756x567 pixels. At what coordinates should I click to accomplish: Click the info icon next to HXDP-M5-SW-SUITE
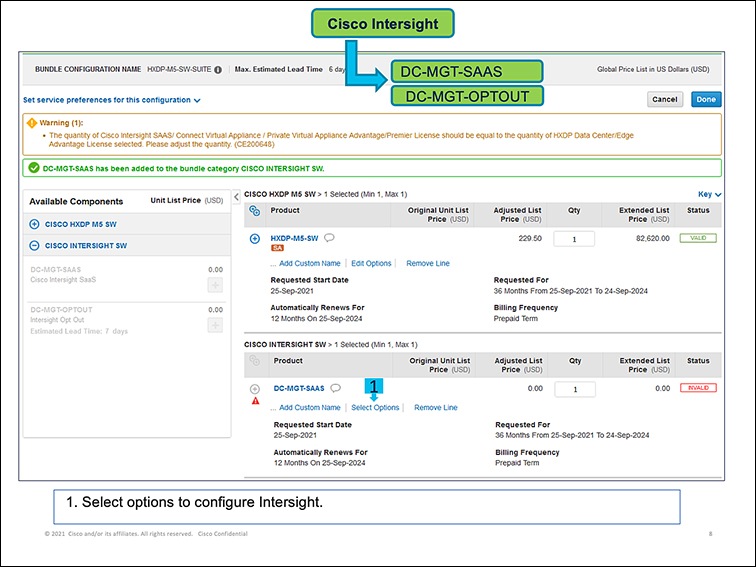[x=218, y=69]
